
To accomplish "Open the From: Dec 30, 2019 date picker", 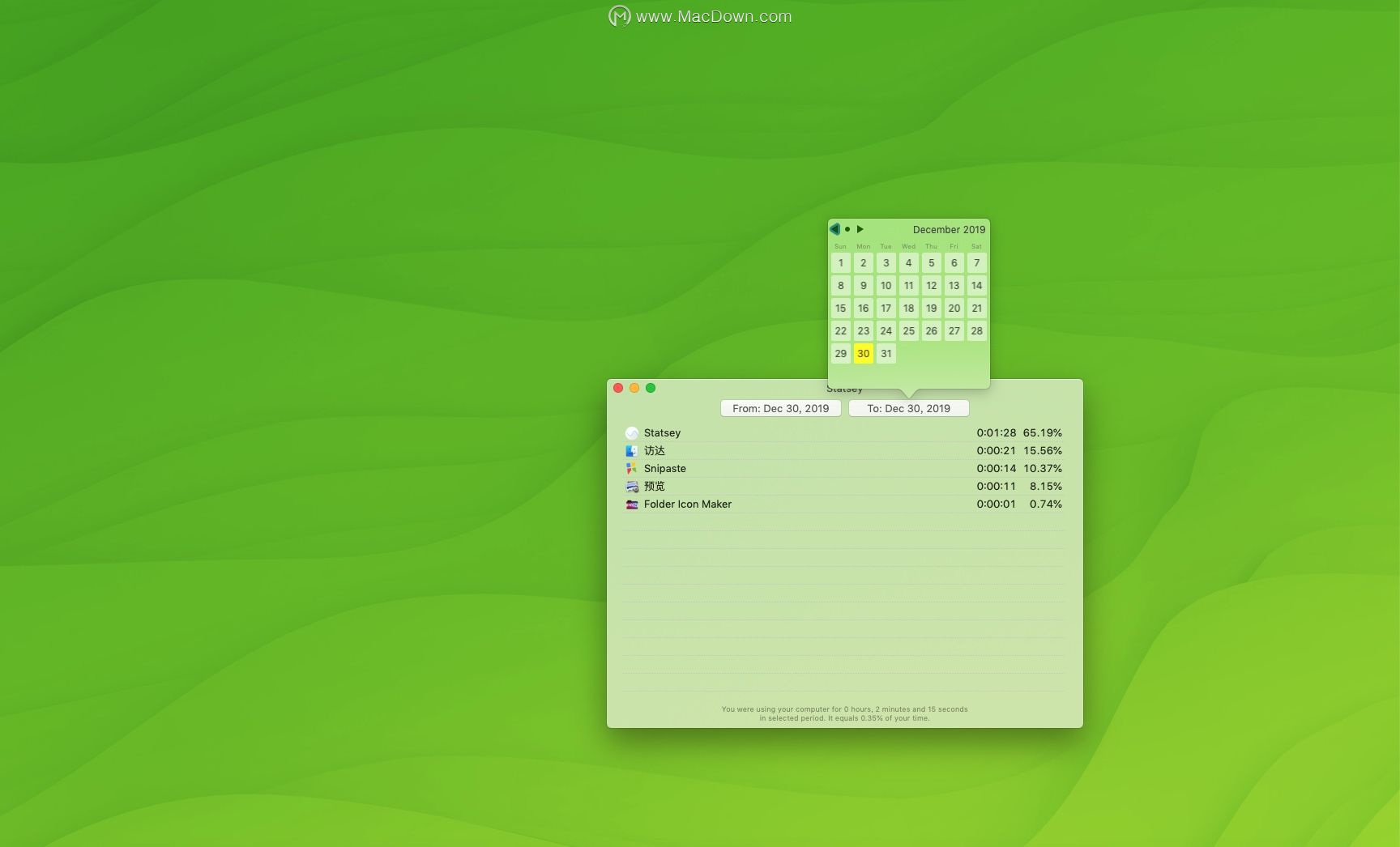I will coord(781,409).
